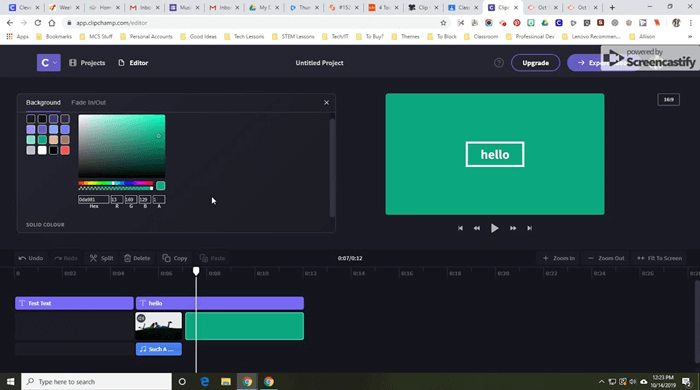
Task: Select the Such A... audio clip
Action: [158, 349]
